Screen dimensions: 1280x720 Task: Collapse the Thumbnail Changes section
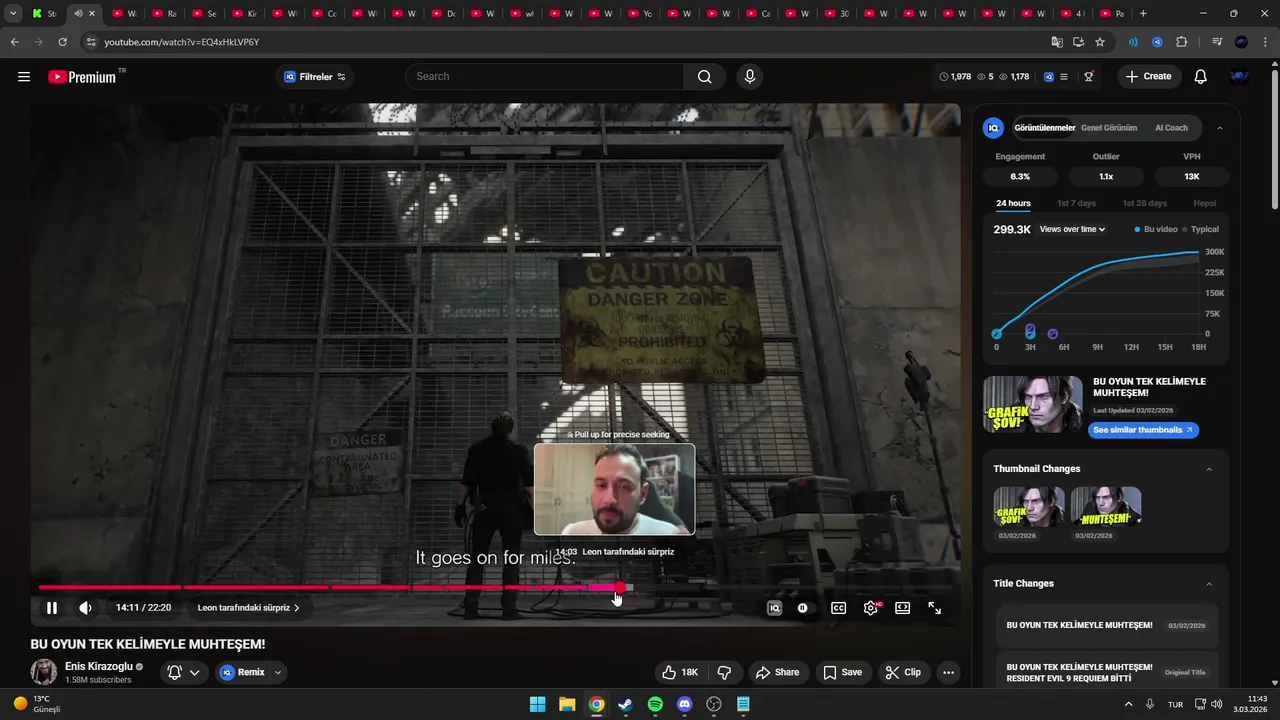1209,469
